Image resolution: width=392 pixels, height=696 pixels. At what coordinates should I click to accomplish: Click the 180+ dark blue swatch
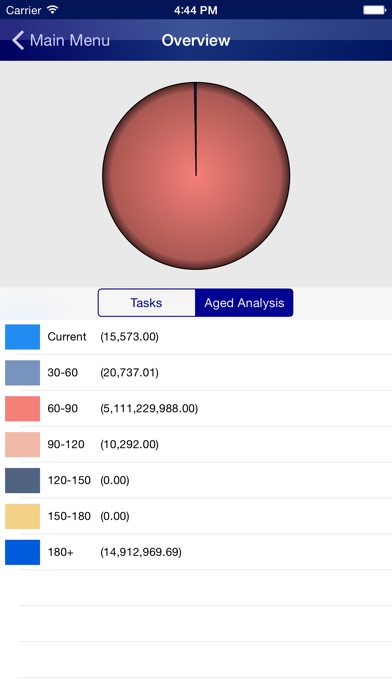[23, 552]
